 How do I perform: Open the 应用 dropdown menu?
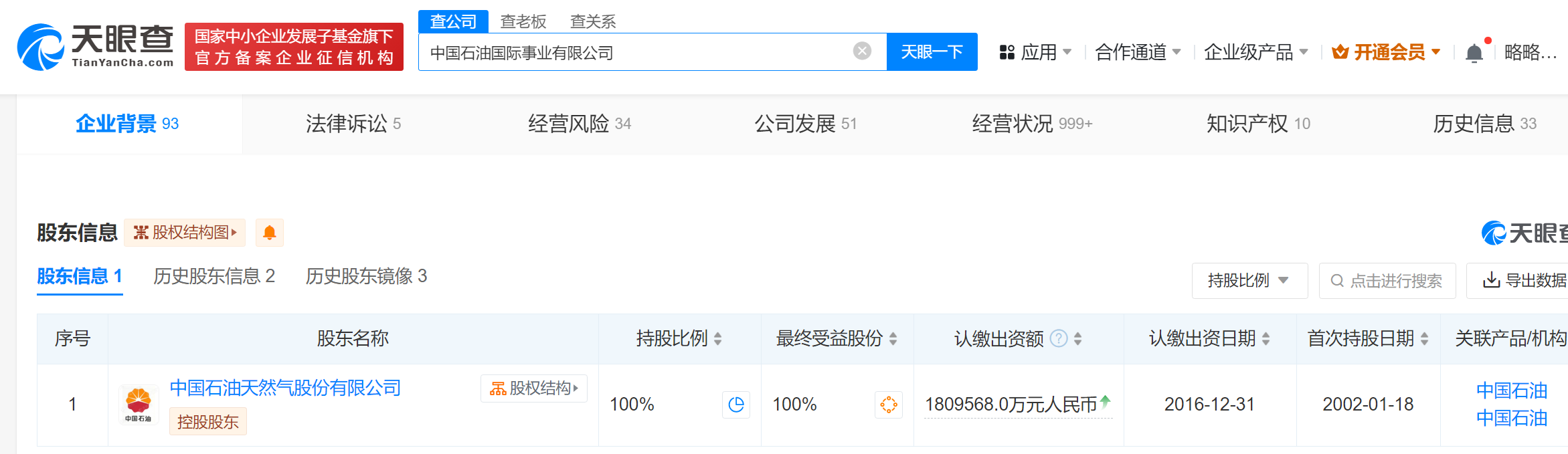pyautogui.click(x=1035, y=52)
